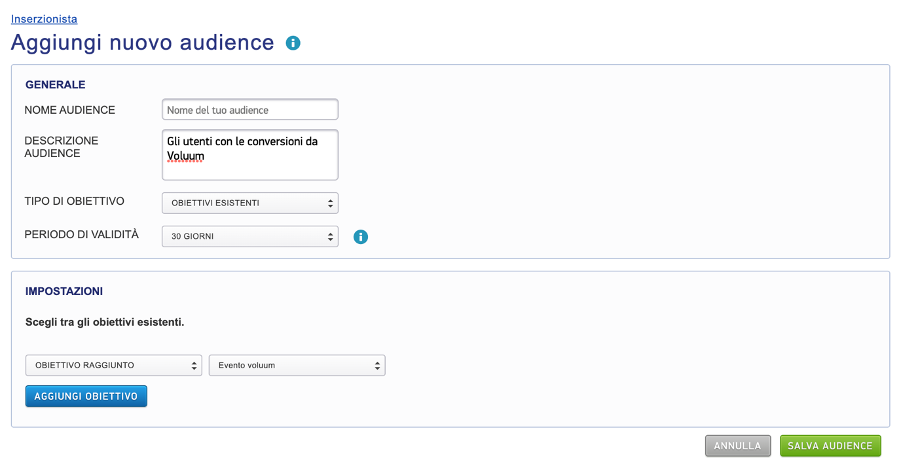The image size is (904, 472).
Task: Click the Nome audience text field
Action: coord(250,110)
